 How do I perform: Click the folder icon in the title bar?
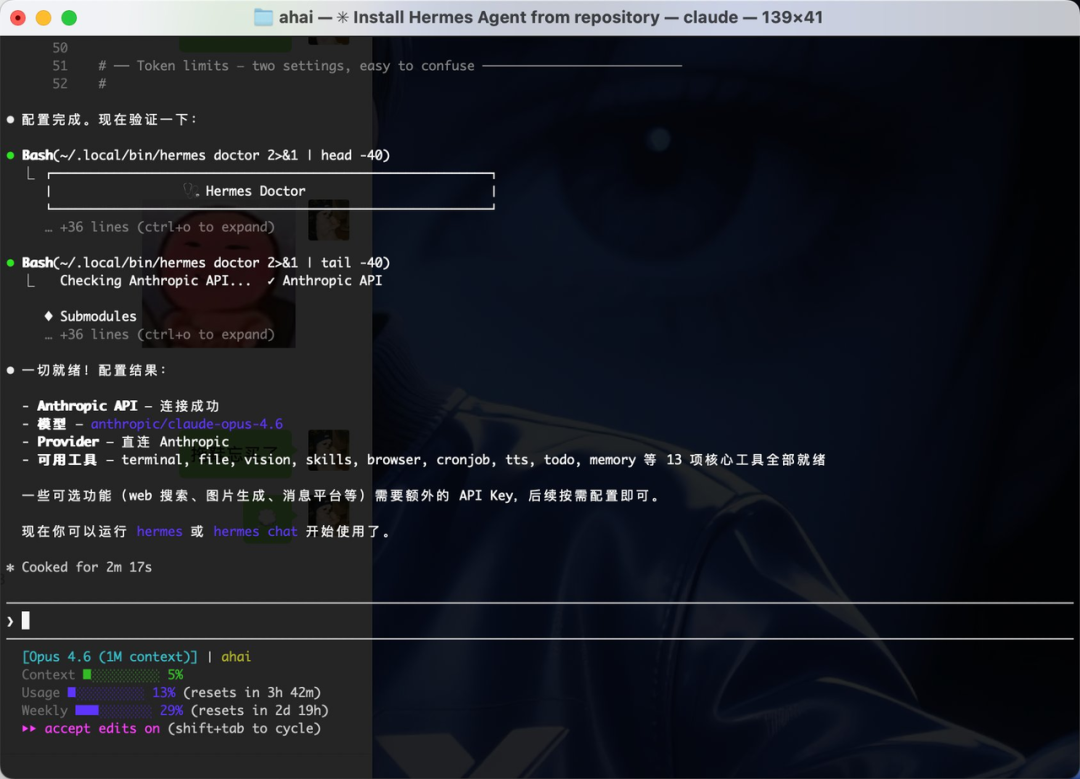(263, 17)
